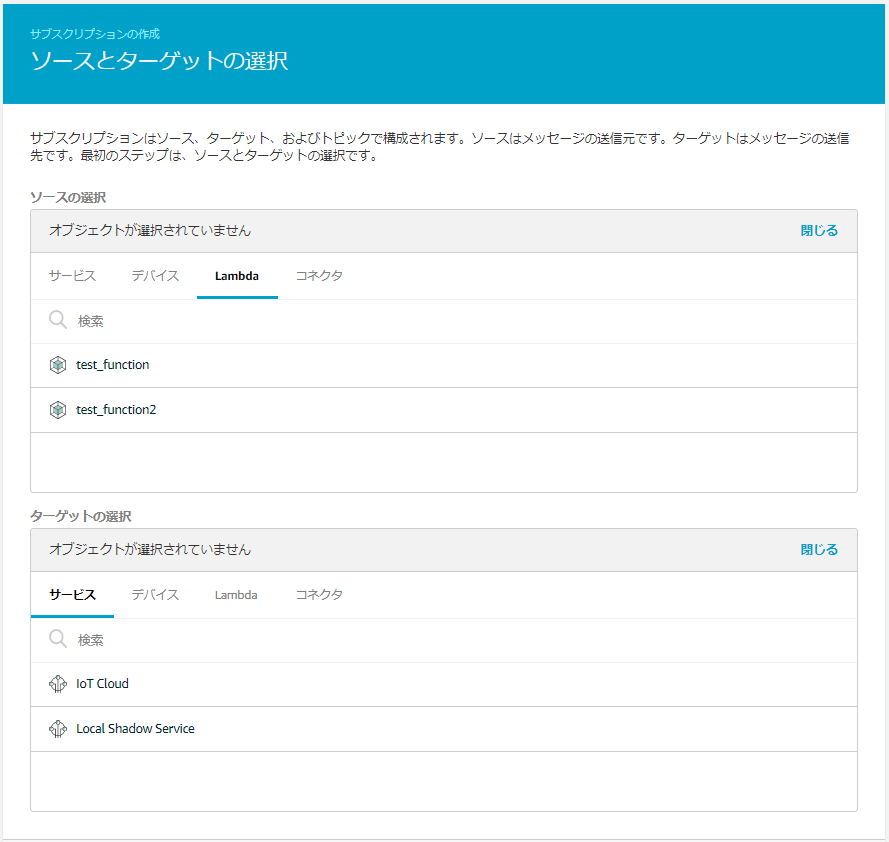Close the source selection panel with 閉じる

(x=819, y=231)
